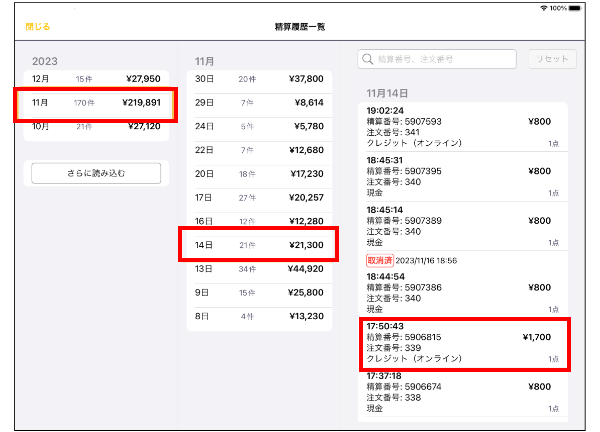
Task: Tap さらに読み込む to load more
Action: pyautogui.click(x=96, y=173)
